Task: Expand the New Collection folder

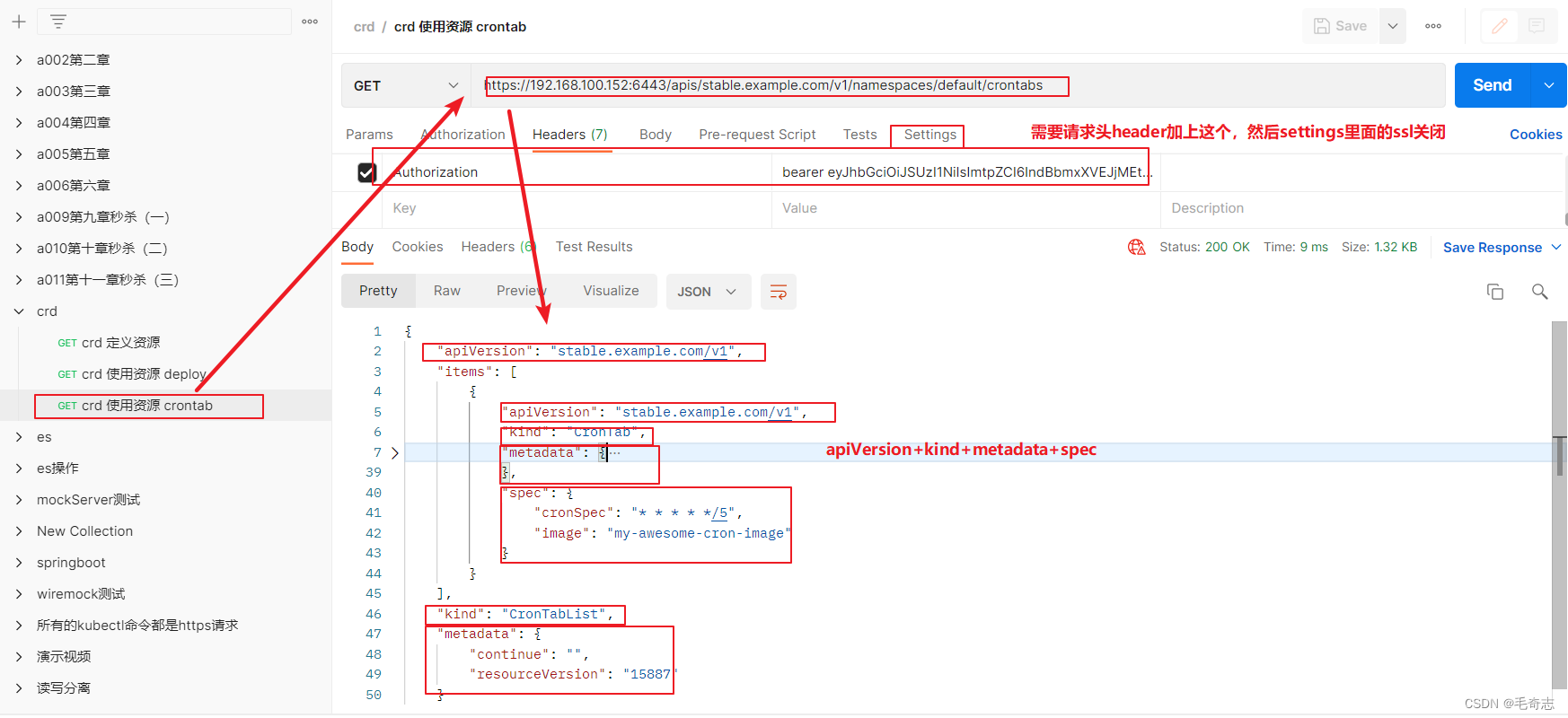Action: coord(19,531)
